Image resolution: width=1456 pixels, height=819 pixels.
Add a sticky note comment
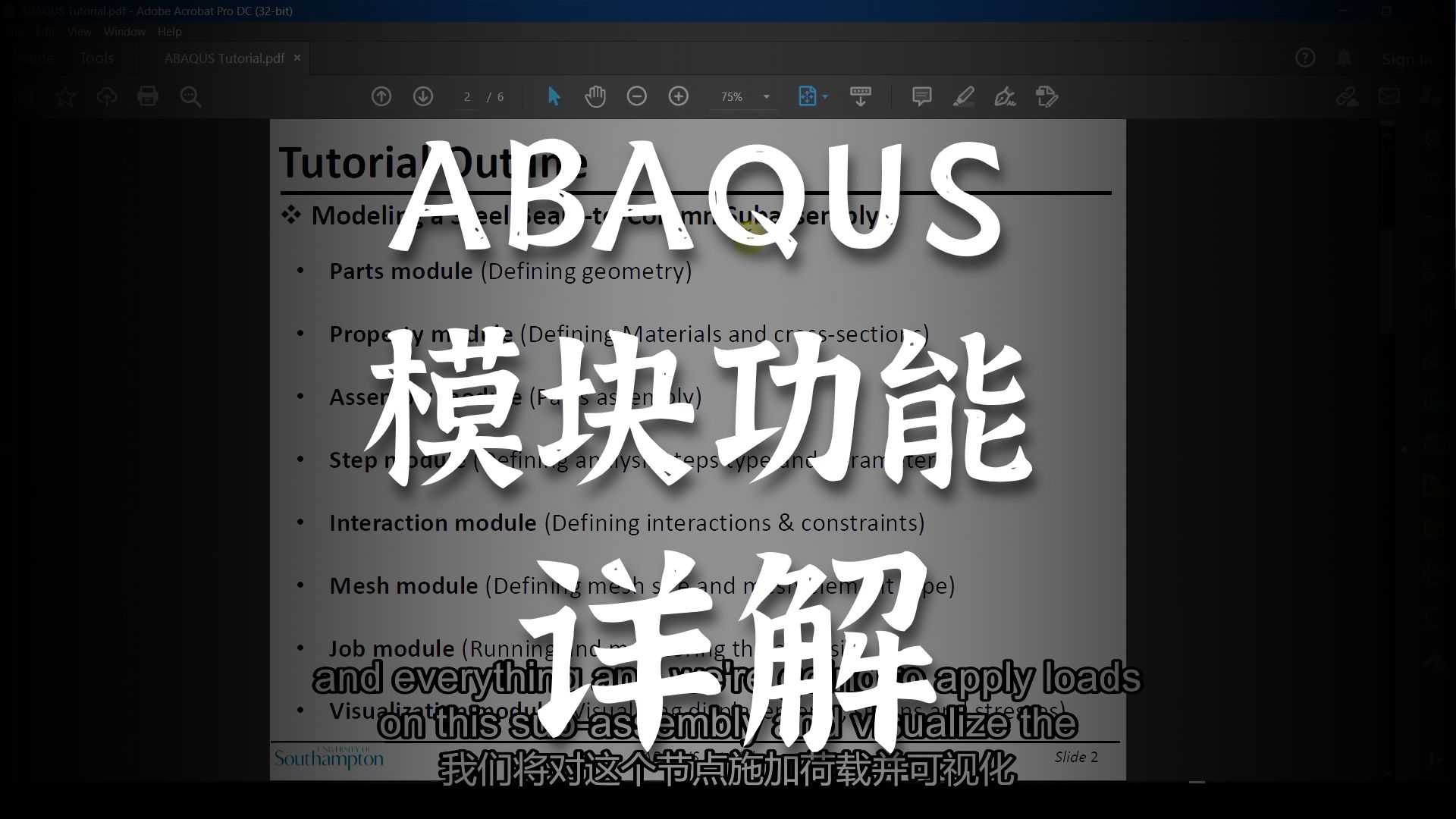[921, 96]
